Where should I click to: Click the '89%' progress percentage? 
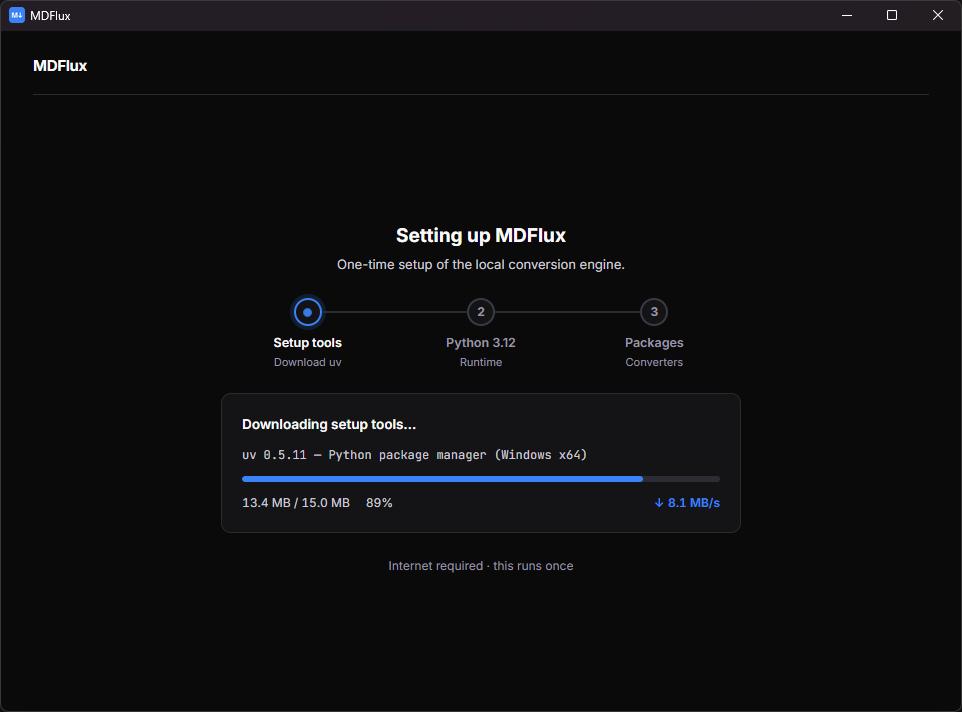click(379, 503)
